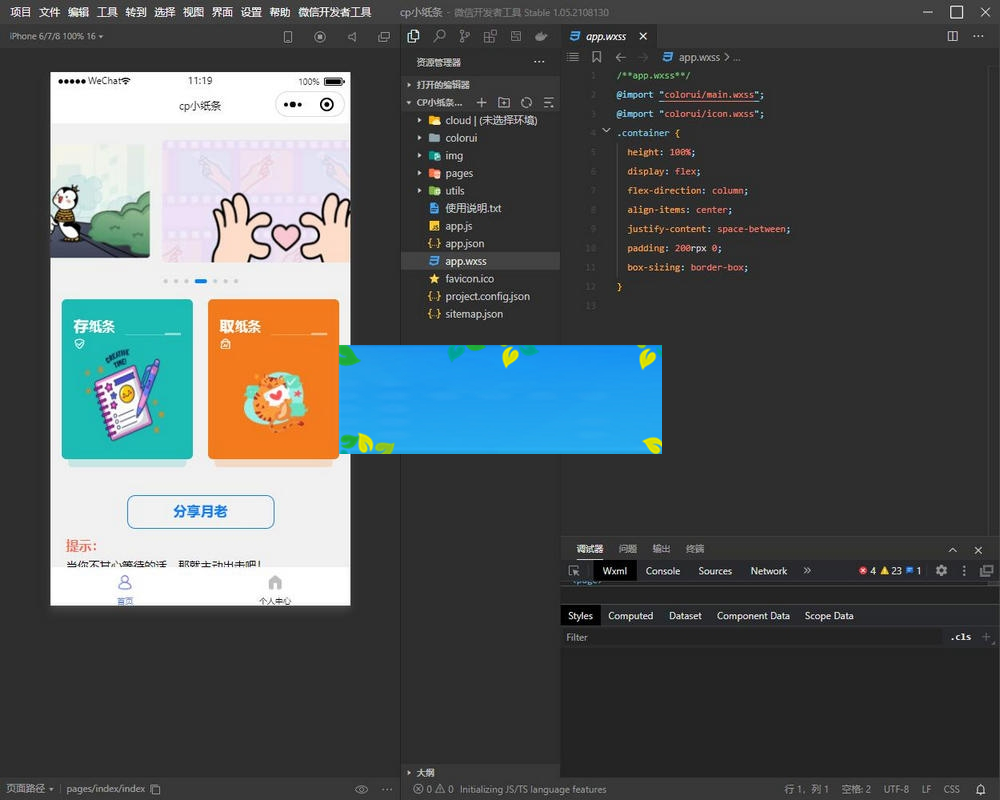
Task: Switch to the Console tab
Action: pos(662,571)
